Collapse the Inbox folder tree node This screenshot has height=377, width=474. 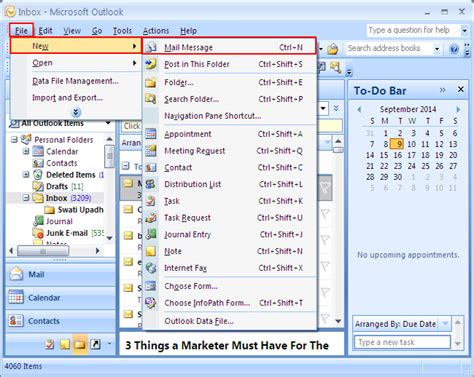click(26, 198)
